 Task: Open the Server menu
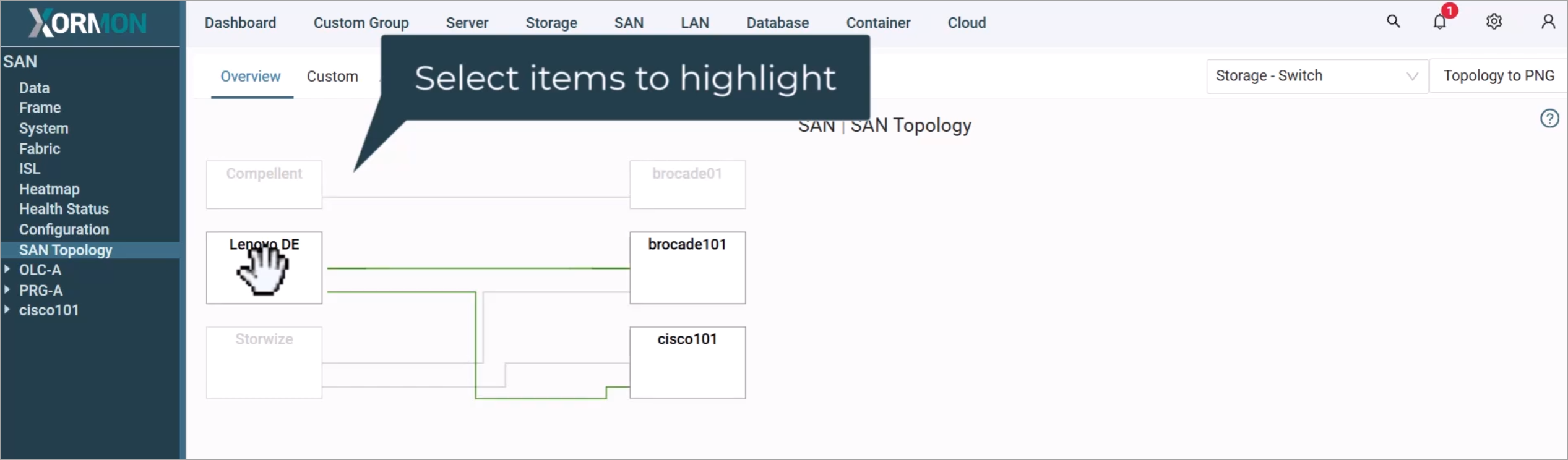tap(467, 23)
